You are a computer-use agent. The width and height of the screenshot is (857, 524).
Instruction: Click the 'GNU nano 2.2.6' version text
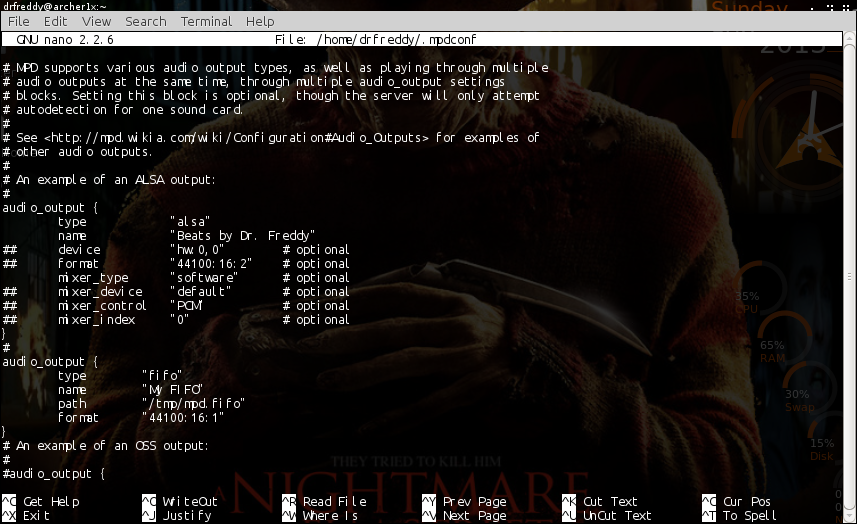65,39
